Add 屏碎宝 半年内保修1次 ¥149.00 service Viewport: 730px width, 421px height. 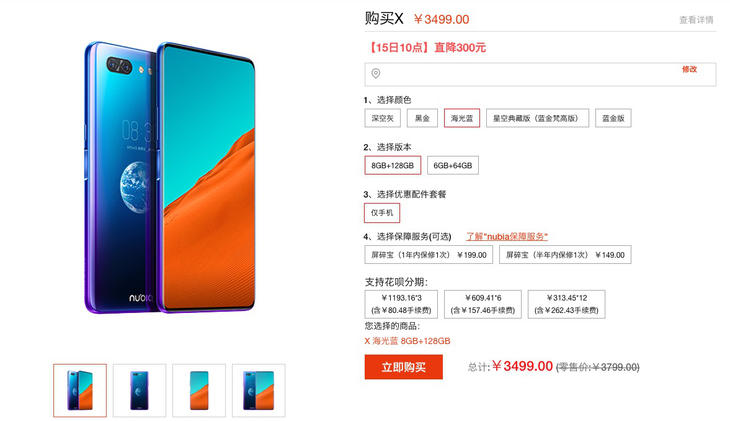click(565, 255)
